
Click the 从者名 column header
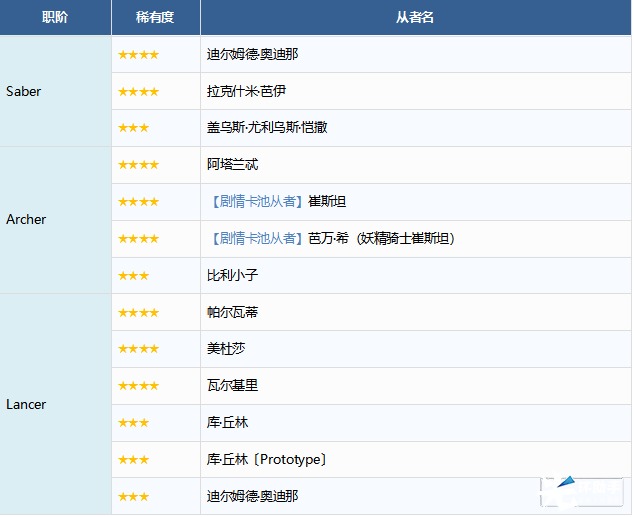[415, 18]
